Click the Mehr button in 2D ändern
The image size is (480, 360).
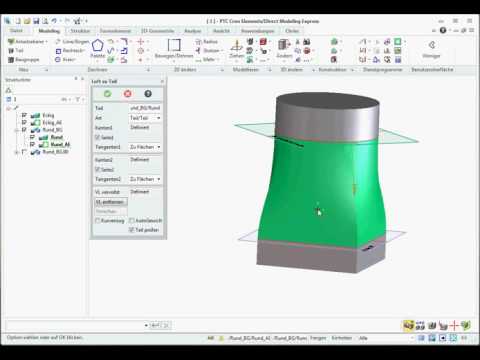pos(207,60)
